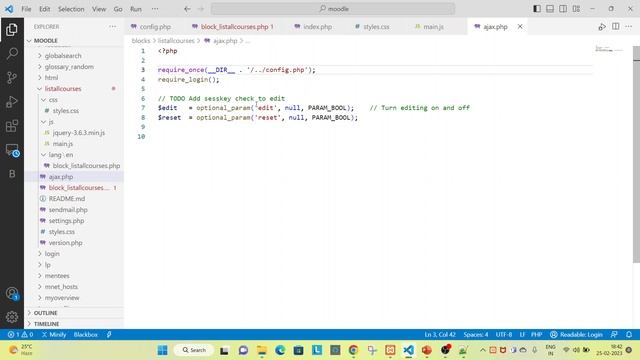Open the Run menu
This screenshot has height=360, width=640.
pyautogui.click(x=136, y=9)
